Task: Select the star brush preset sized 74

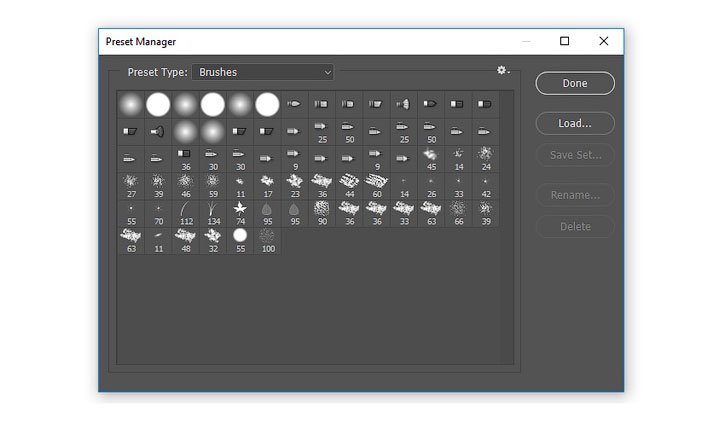Action: click(240, 213)
